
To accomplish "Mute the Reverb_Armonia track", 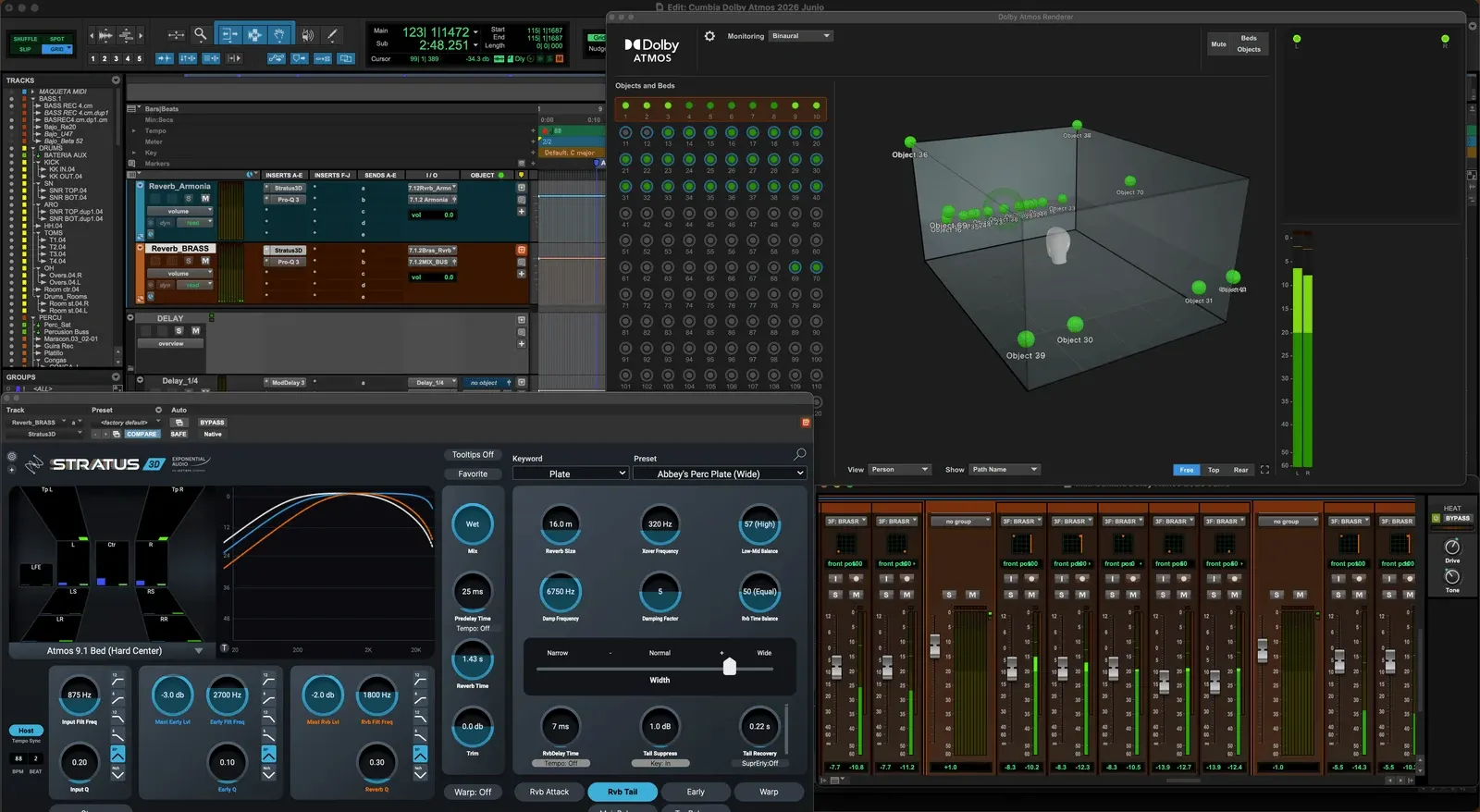I will coord(205,198).
